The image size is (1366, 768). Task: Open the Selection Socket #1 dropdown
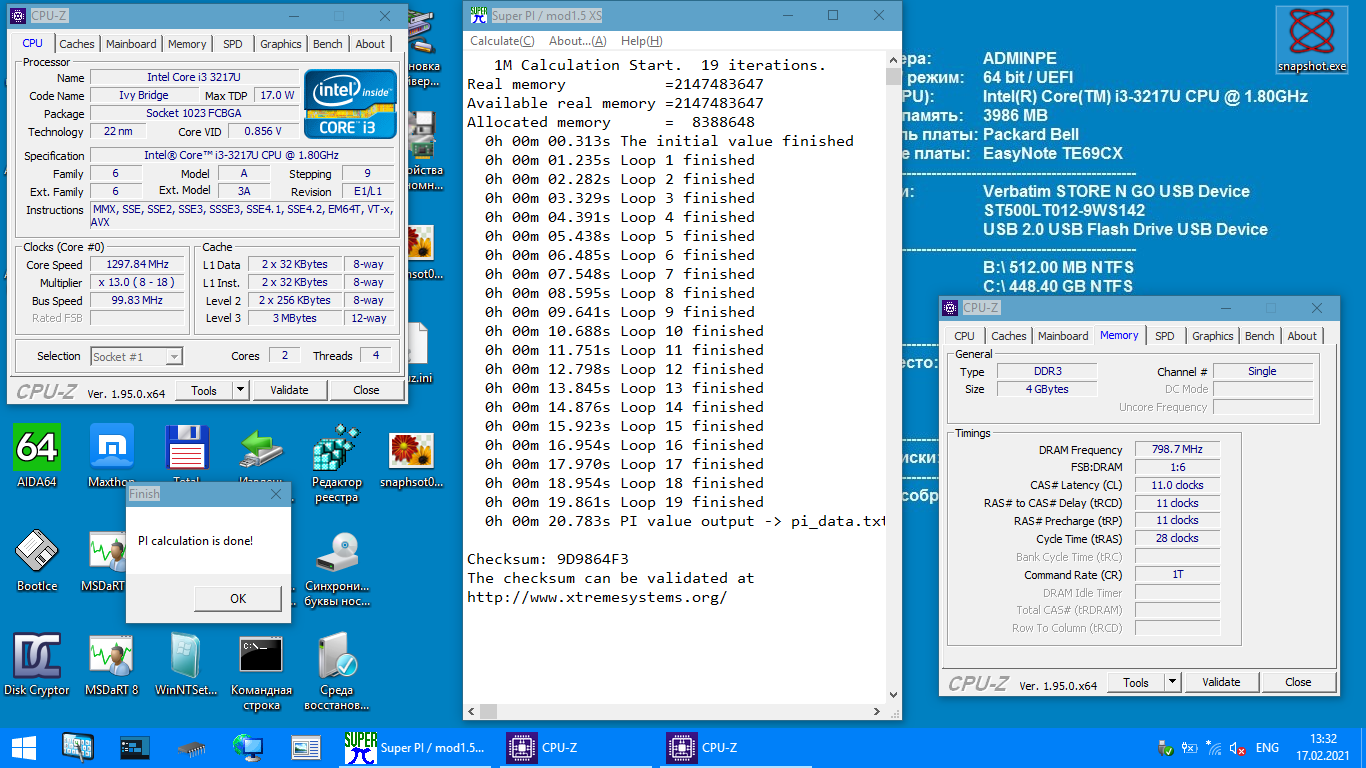pyautogui.click(x=137, y=356)
